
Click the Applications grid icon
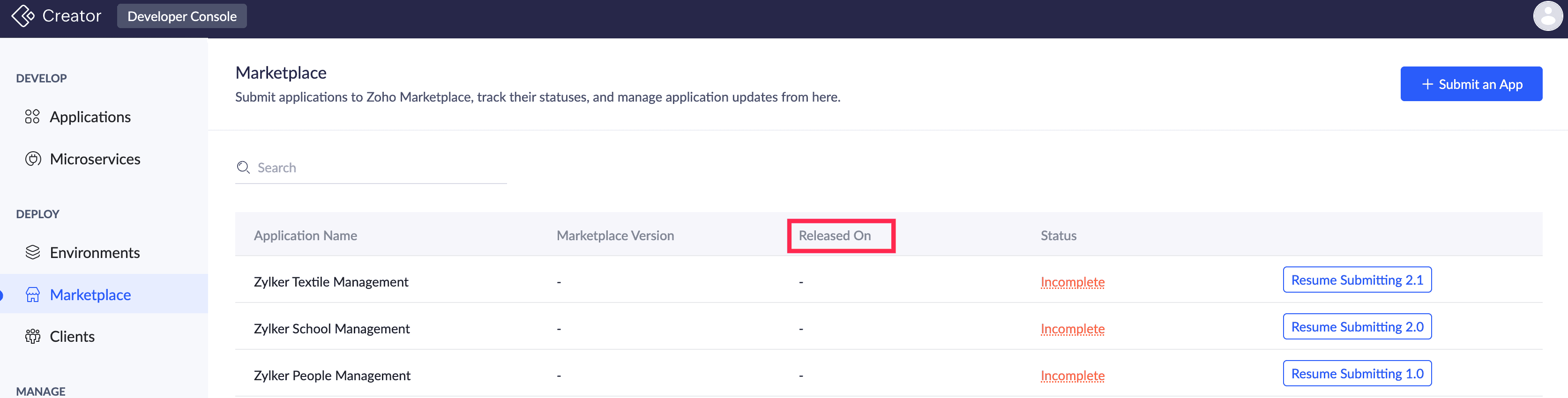point(32,117)
